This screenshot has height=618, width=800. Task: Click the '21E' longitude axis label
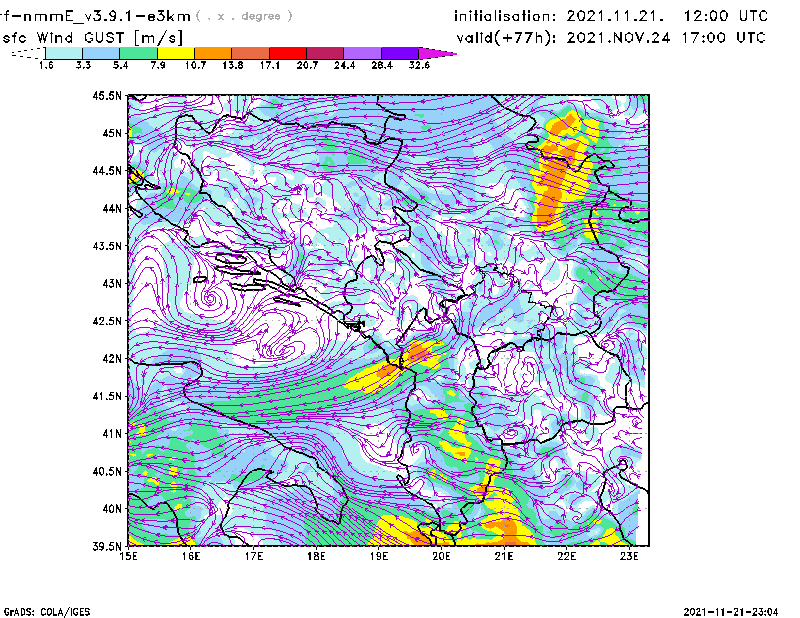point(504,556)
